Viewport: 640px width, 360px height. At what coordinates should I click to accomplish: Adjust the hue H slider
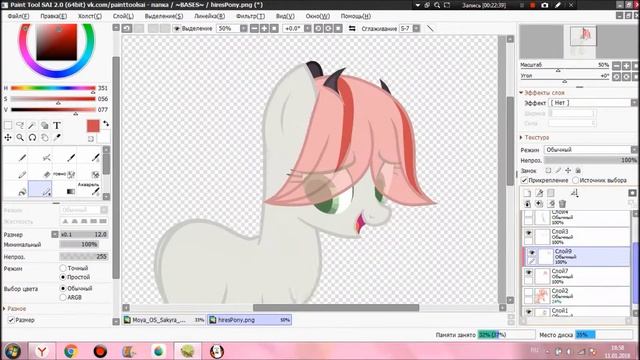[53, 88]
